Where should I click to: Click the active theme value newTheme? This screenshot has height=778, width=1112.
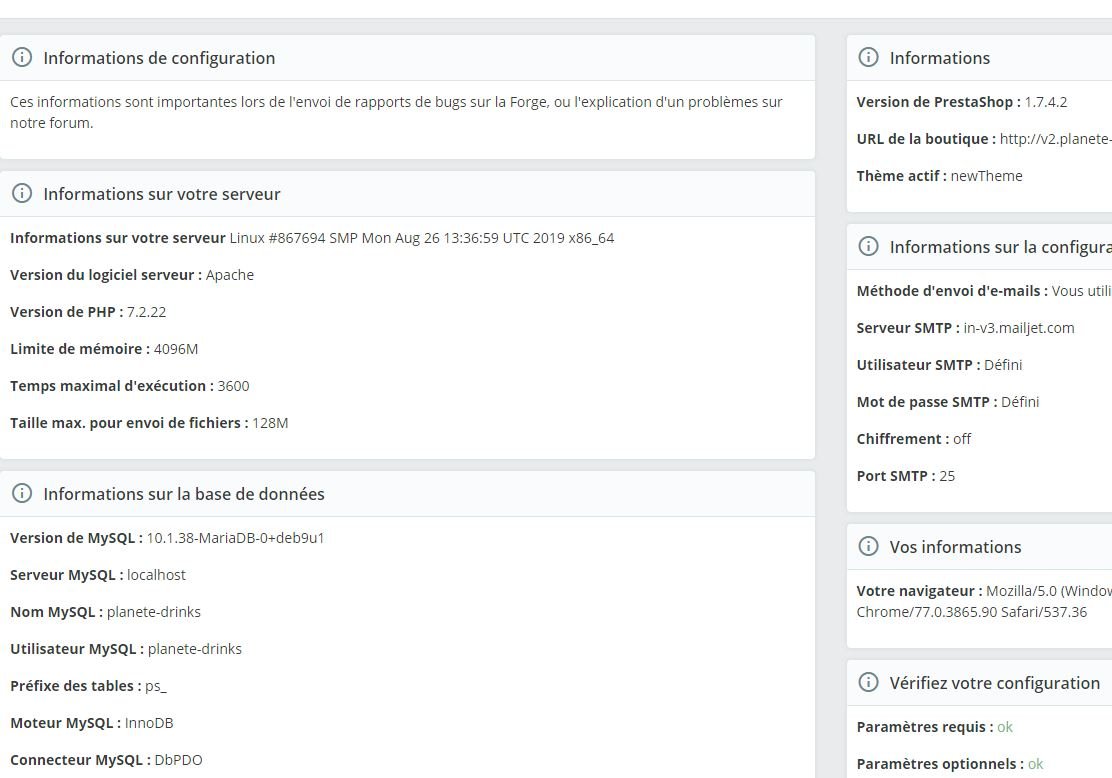pos(986,176)
